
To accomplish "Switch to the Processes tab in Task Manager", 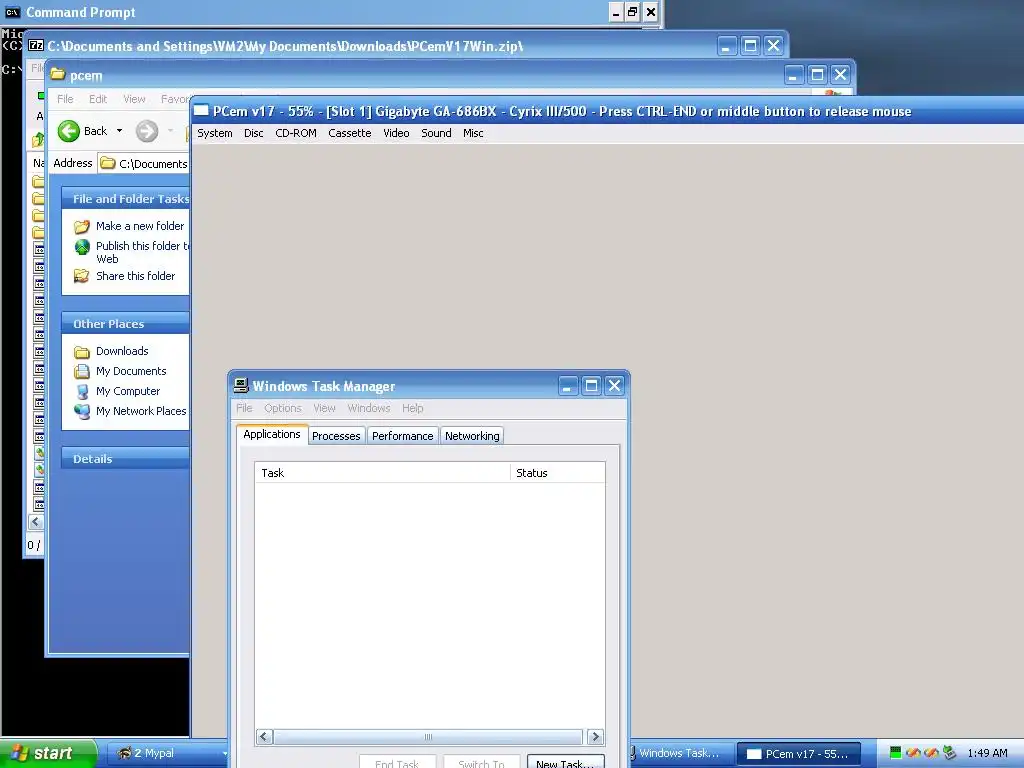I will pos(336,436).
